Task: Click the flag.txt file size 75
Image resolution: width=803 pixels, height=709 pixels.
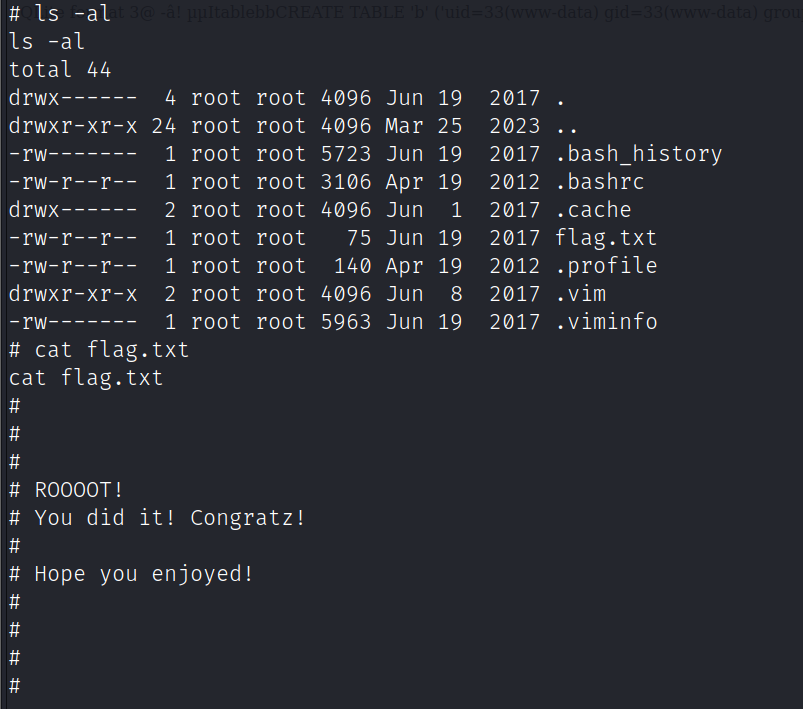Action: click(359, 238)
